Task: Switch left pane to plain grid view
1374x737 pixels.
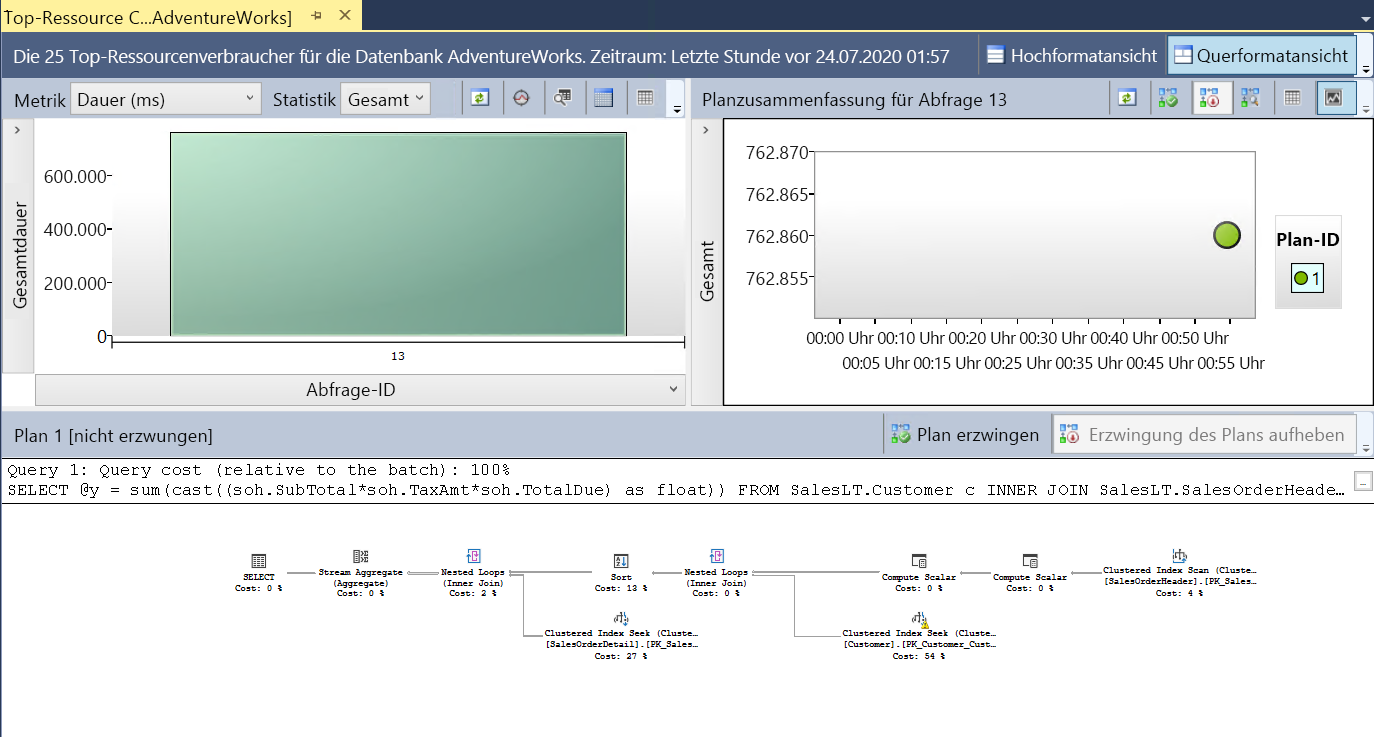Action: [x=645, y=98]
